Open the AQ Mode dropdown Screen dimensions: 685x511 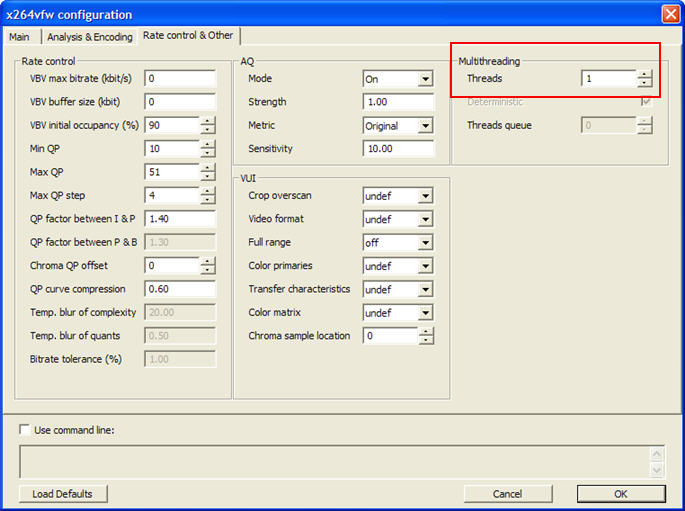coord(398,79)
